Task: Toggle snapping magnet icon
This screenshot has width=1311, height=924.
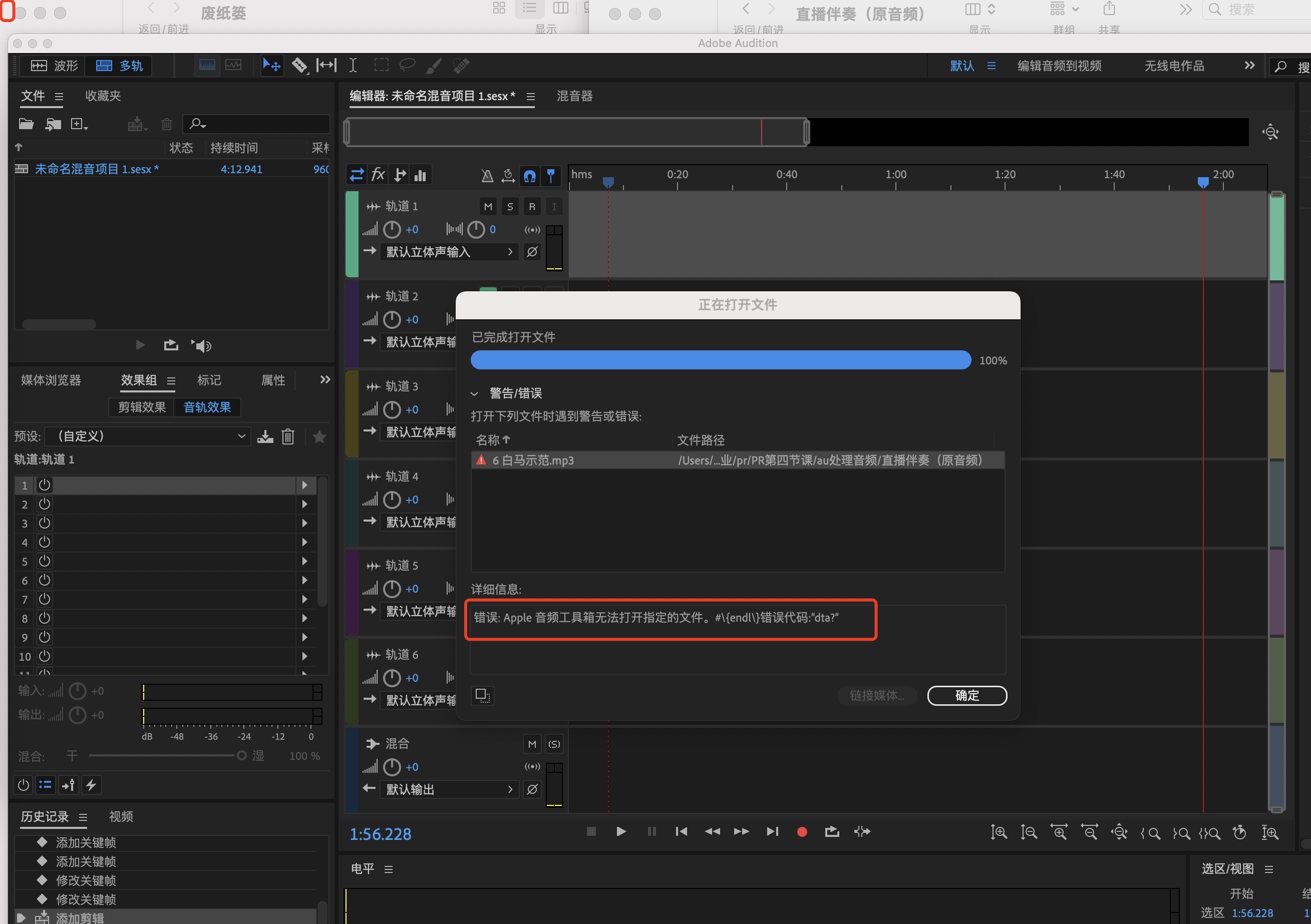Action: coord(529,176)
